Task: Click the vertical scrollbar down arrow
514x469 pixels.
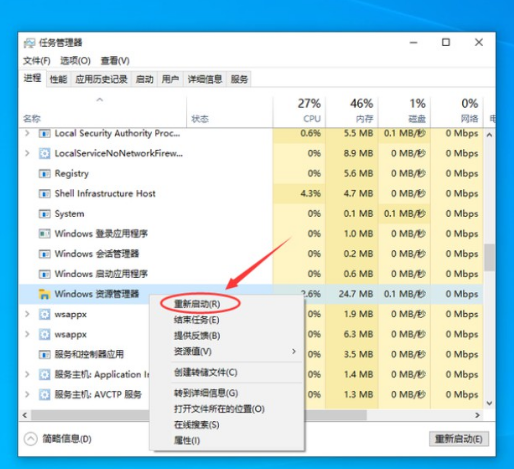Action: (x=489, y=403)
